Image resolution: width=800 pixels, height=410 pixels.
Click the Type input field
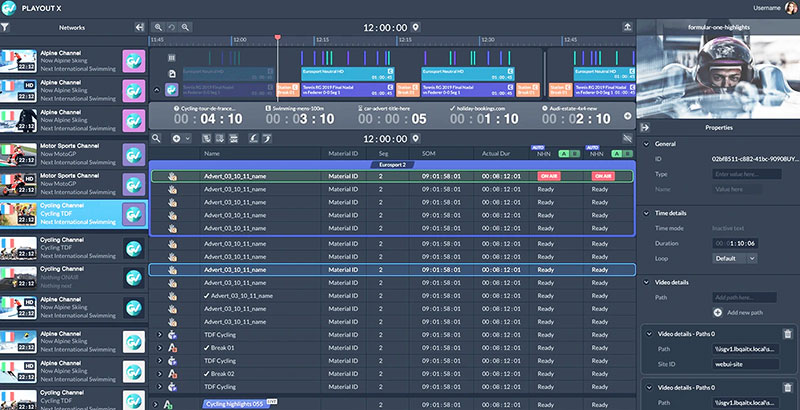coord(746,174)
